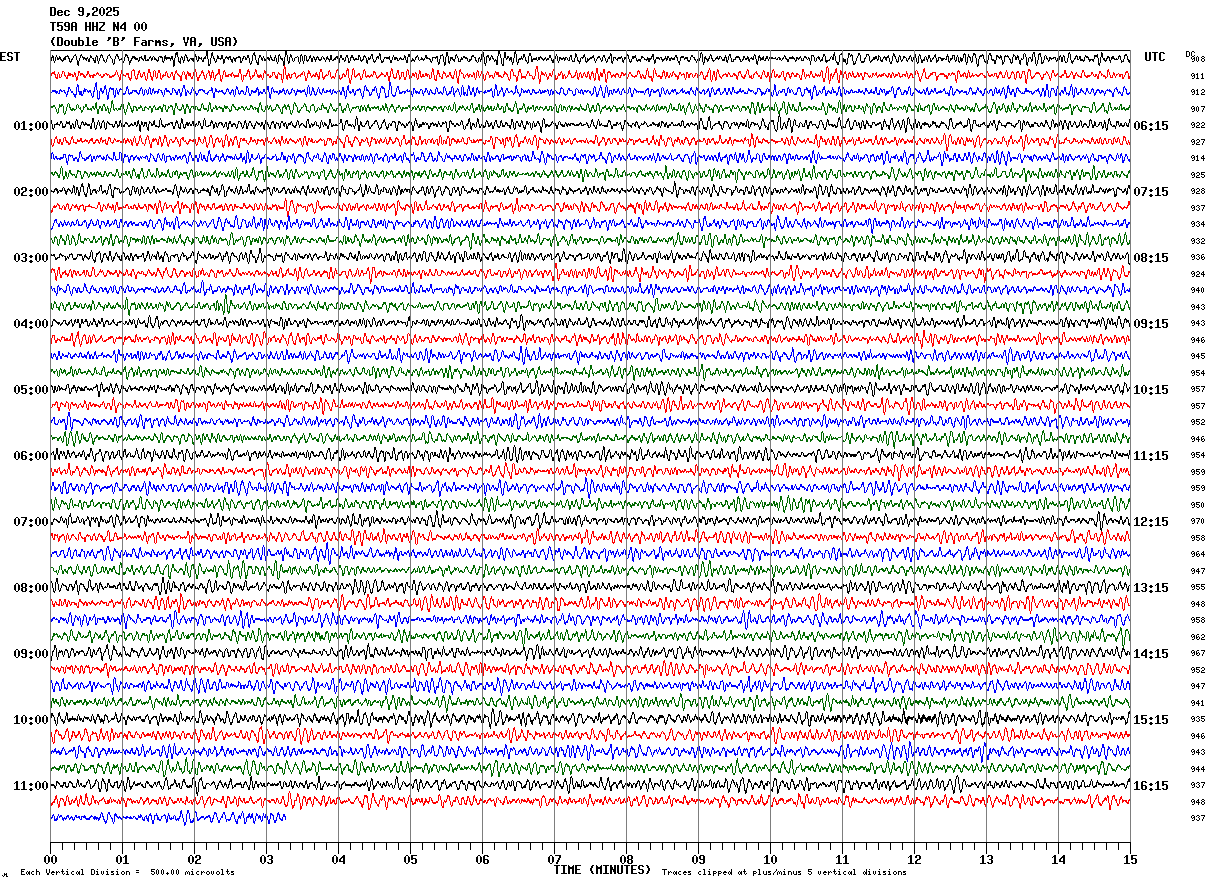Viewport: 1210px width, 886px height.
Task: Select the EST time label '03:00'
Action: pyautogui.click(x=31, y=258)
